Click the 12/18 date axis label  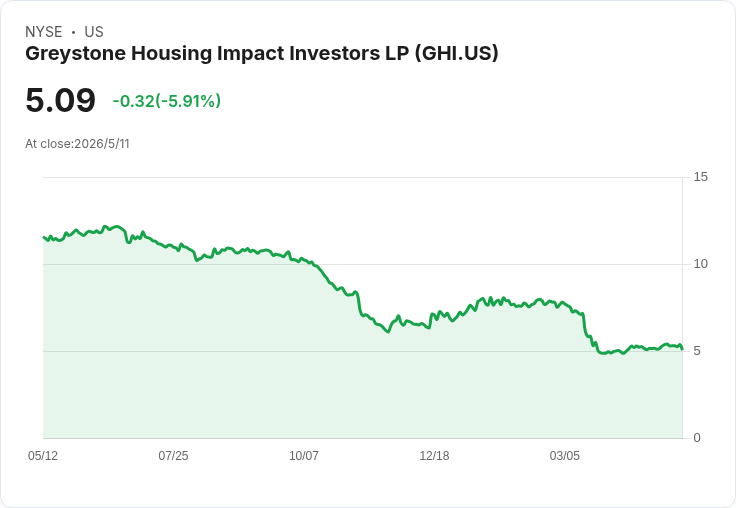point(434,455)
